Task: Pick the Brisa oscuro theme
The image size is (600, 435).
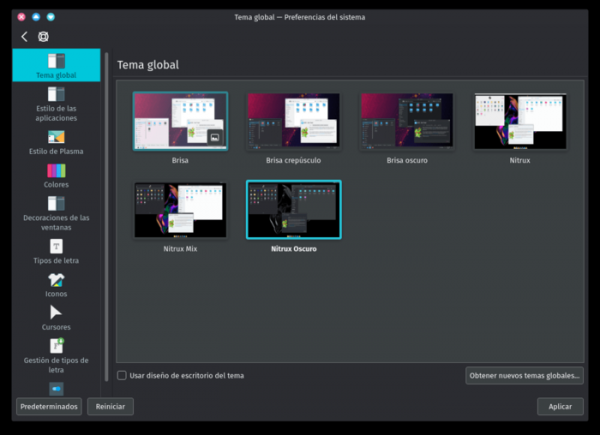Action: (407, 122)
